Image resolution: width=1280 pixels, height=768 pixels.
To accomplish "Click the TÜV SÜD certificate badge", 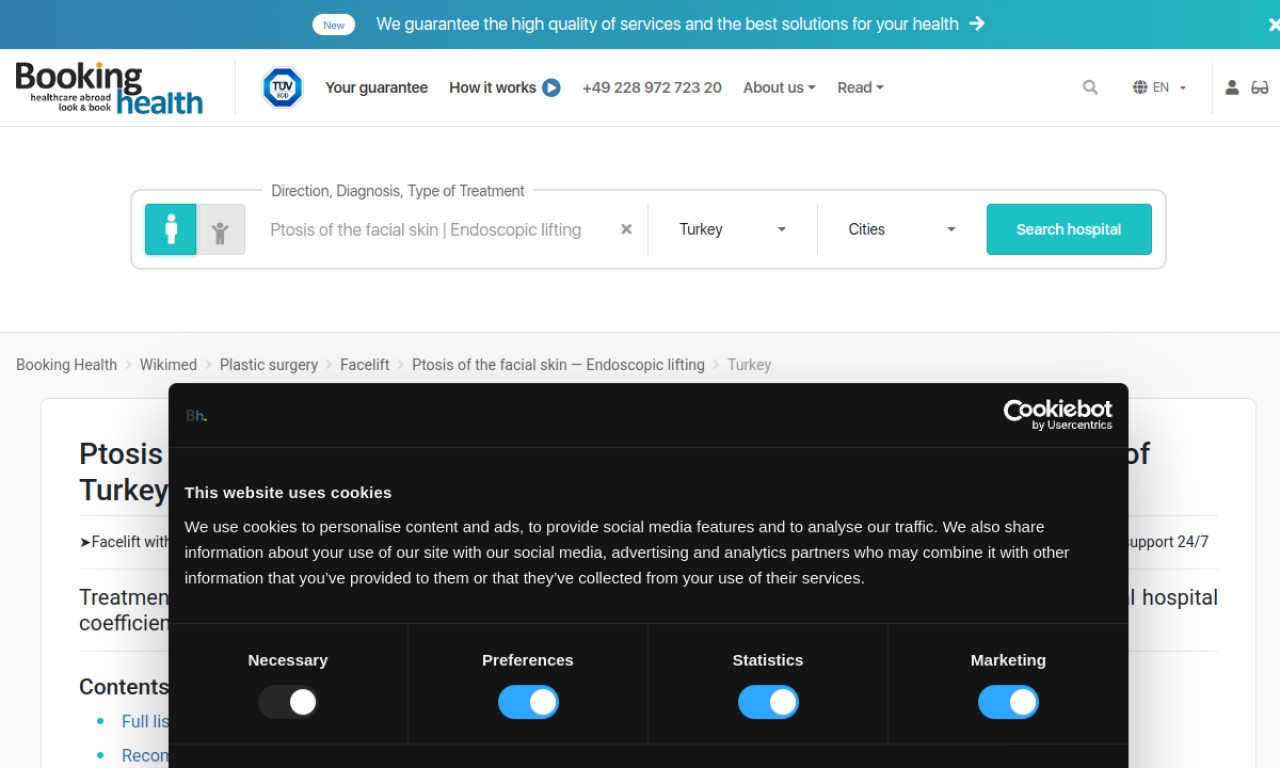I will click(282, 88).
